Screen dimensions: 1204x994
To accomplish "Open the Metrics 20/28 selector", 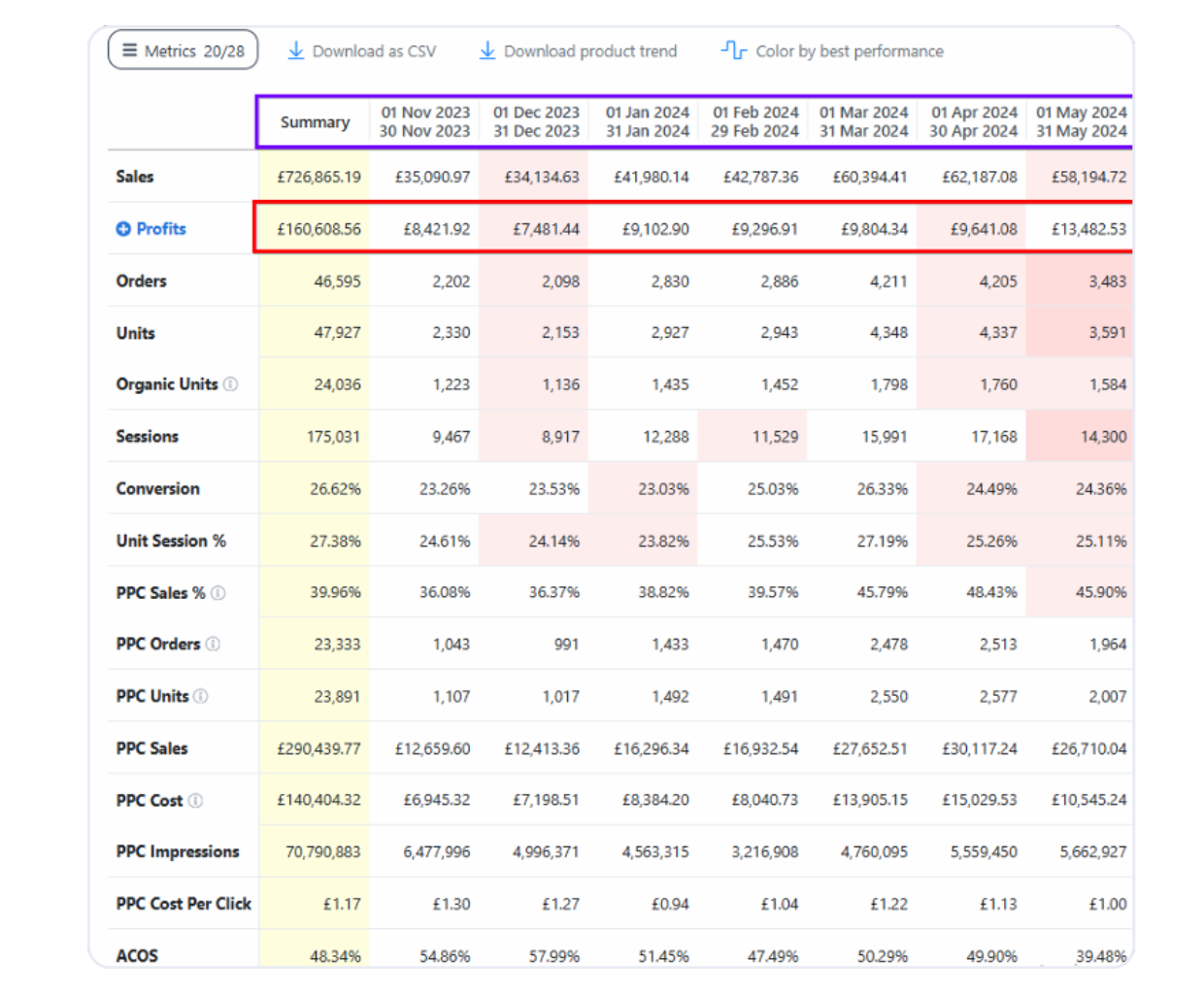I will point(183,50).
